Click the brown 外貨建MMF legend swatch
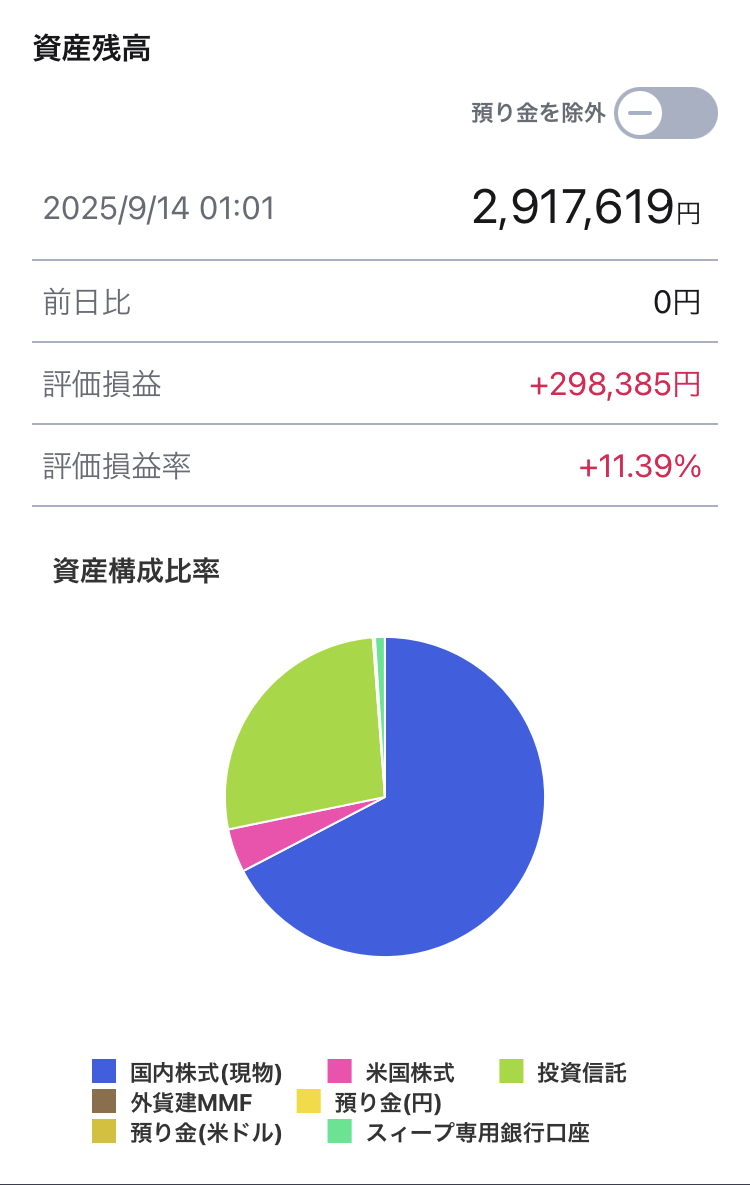The height and width of the screenshot is (1185, 750). pyautogui.click(x=104, y=1101)
